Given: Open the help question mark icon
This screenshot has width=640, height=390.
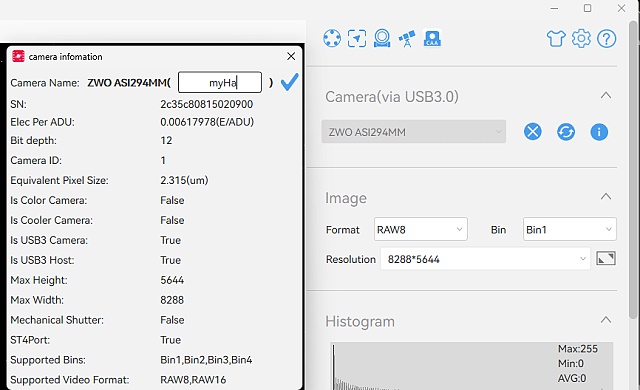Looking at the screenshot, I should coord(607,39).
